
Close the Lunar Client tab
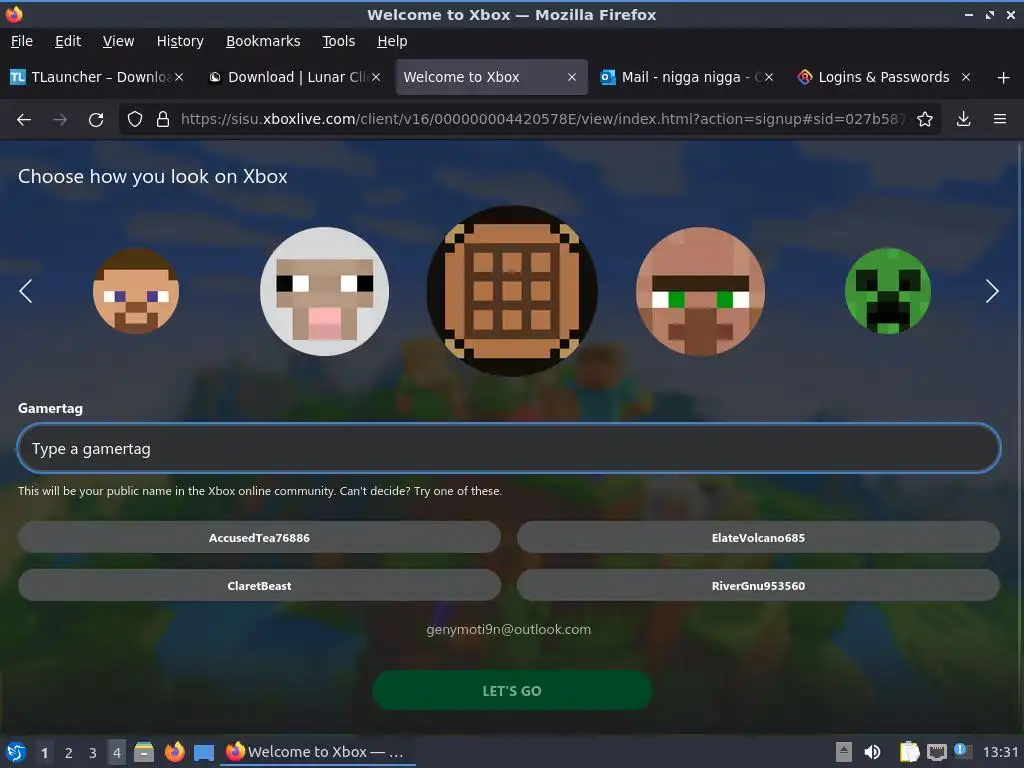point(376,77)
